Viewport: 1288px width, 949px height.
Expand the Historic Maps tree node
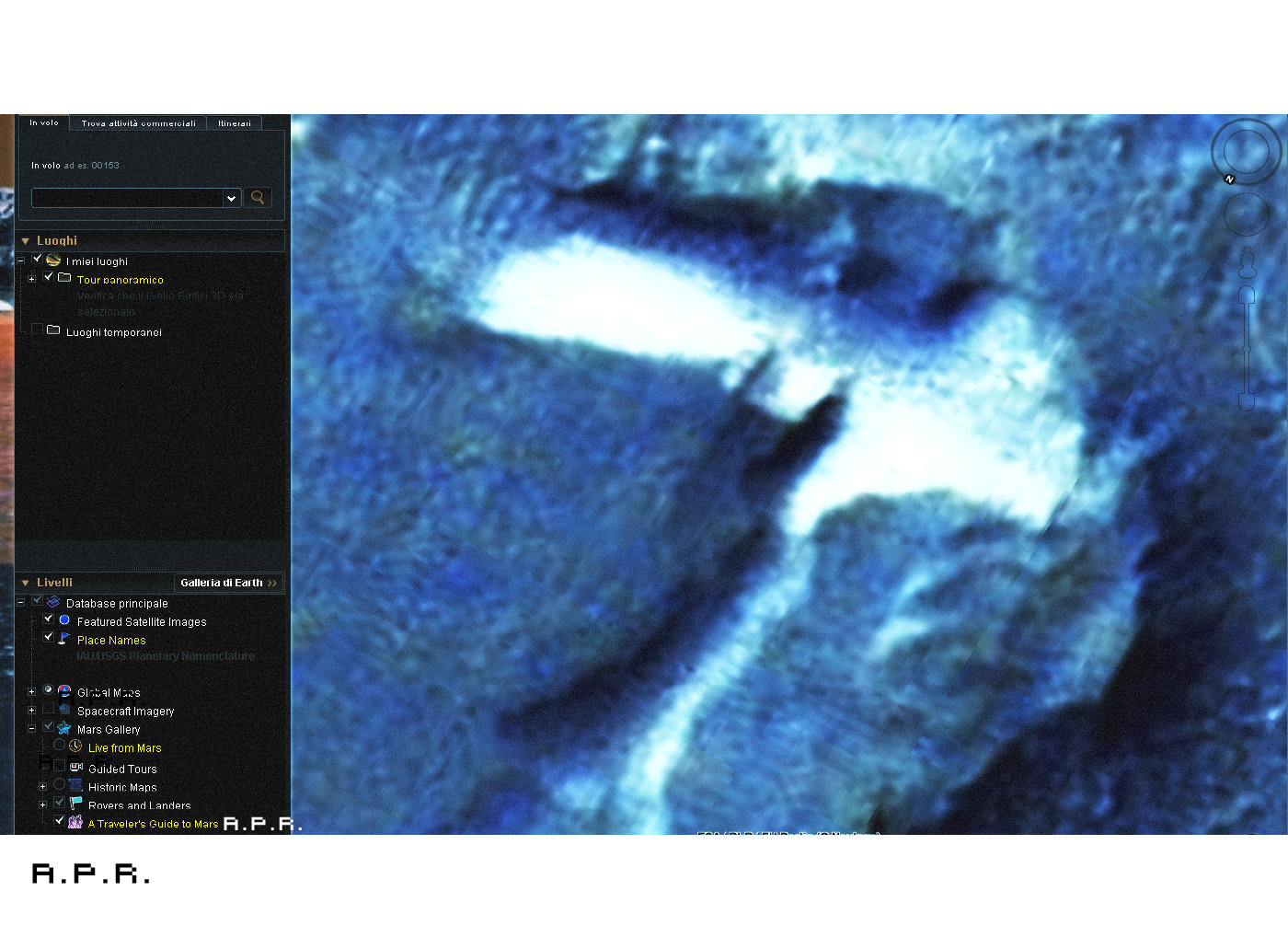[x=43, y=786]
